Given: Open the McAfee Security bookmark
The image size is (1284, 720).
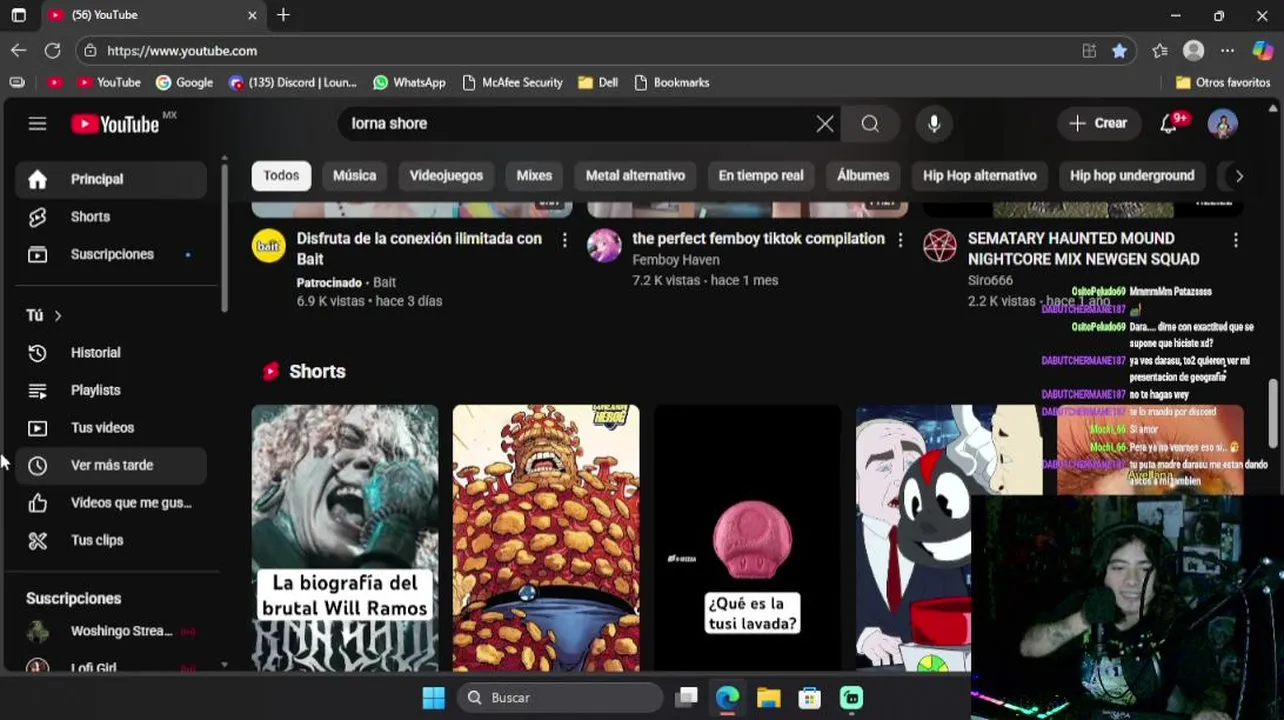Looking at the screenshot, I should click(x=512, y=82).
